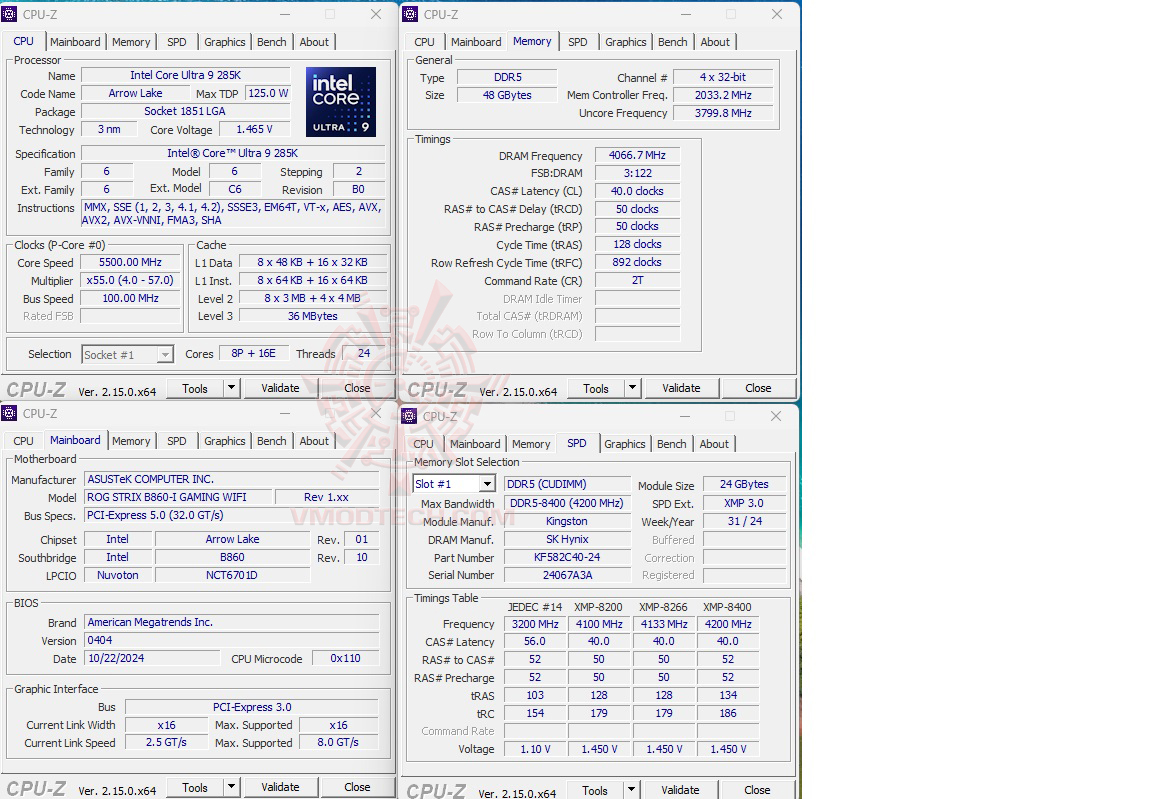Click the Module Manuf. Kingston value
This screenshot has width=1152, height=799.
567,521
